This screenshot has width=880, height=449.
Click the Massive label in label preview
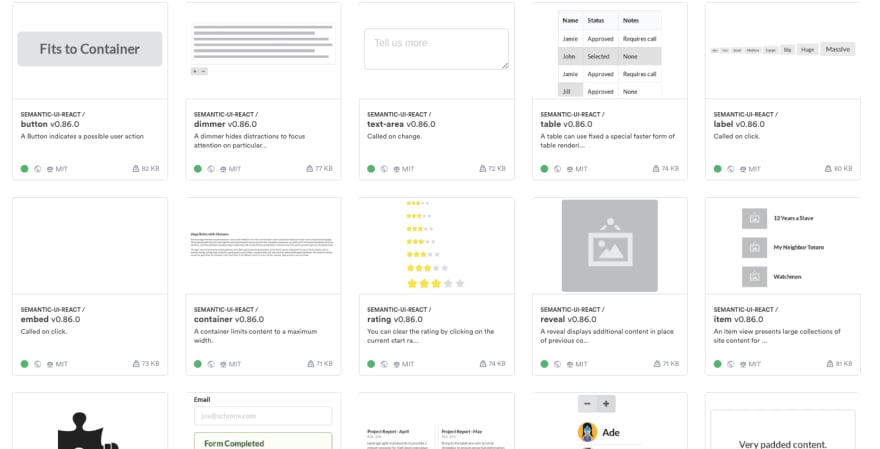click(x=837, y=49)
